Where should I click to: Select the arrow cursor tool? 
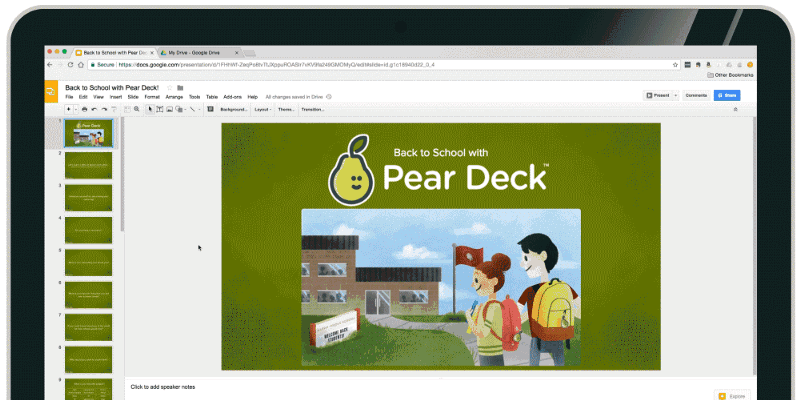150,109
